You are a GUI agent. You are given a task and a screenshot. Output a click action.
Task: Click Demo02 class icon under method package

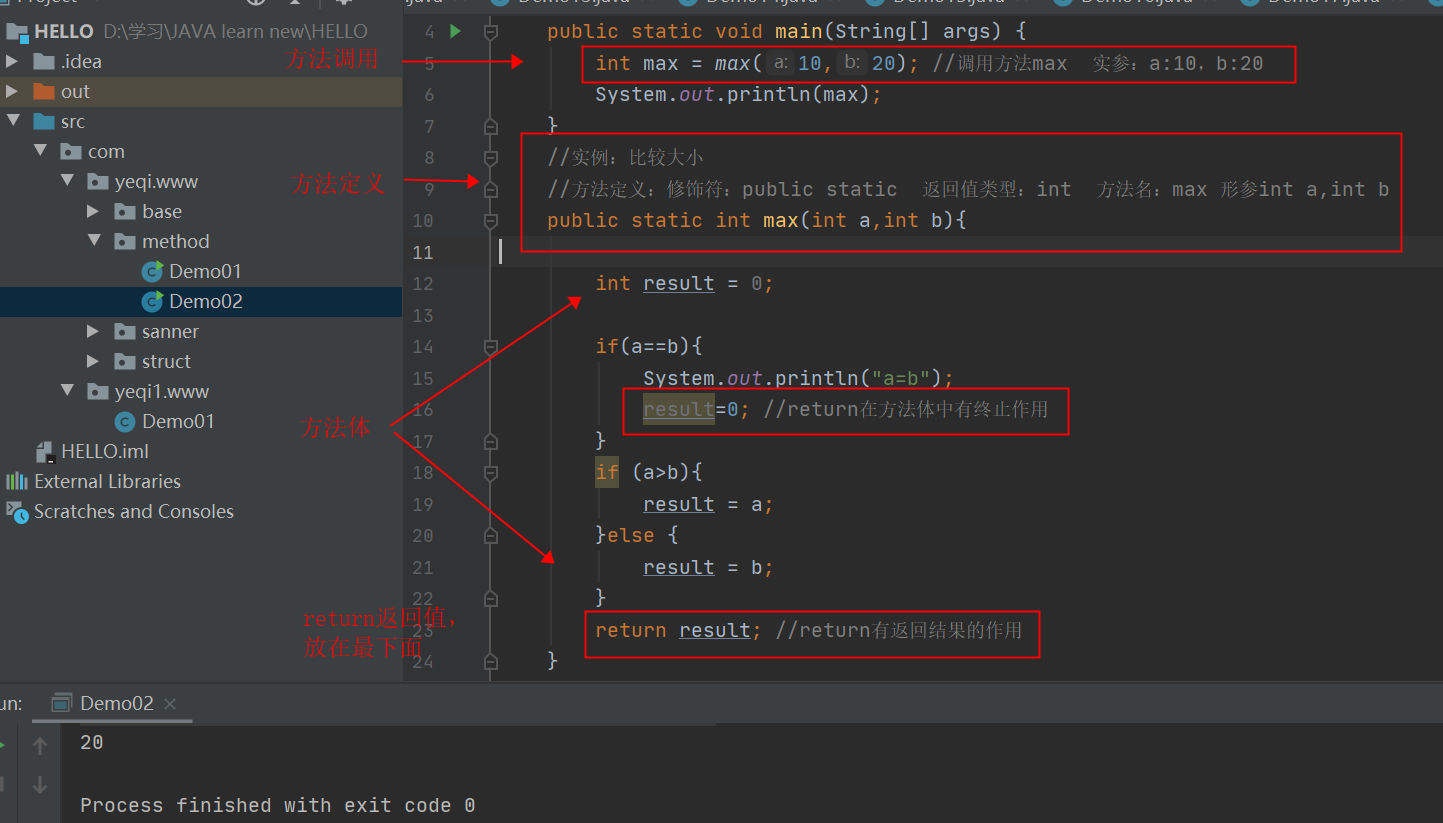[x=152, y=301]
